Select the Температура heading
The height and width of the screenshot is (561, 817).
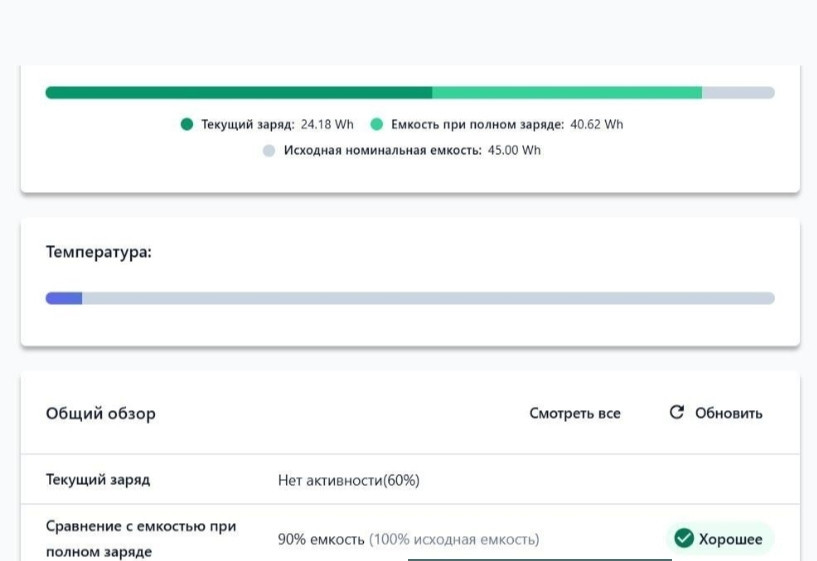coord(99,252)
